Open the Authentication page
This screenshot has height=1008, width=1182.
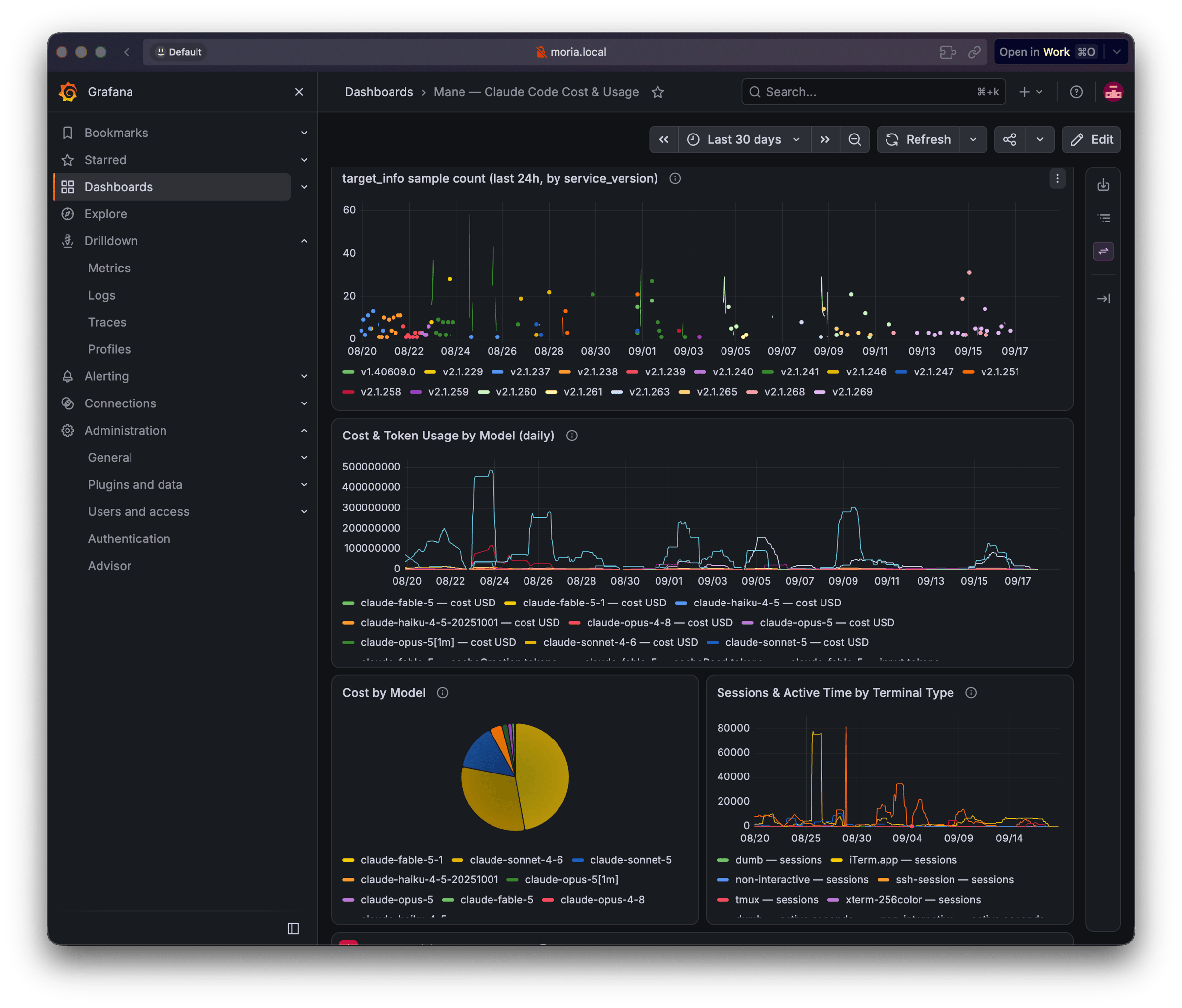(129, 539)
